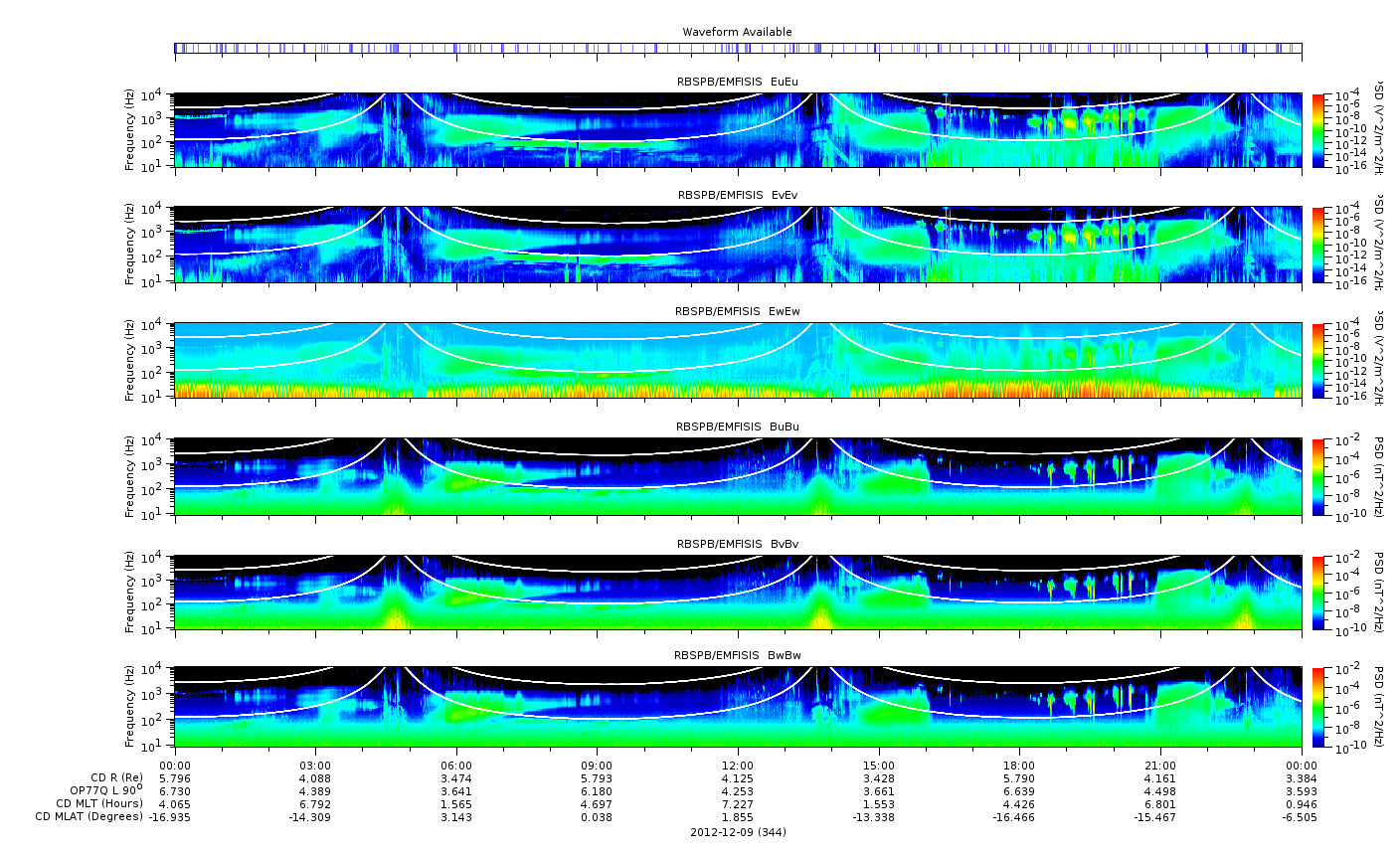Click the MLAT value -16.935
Image resolution: width=1400 pixels, height=854 pixels.
[x=171, y=816]
